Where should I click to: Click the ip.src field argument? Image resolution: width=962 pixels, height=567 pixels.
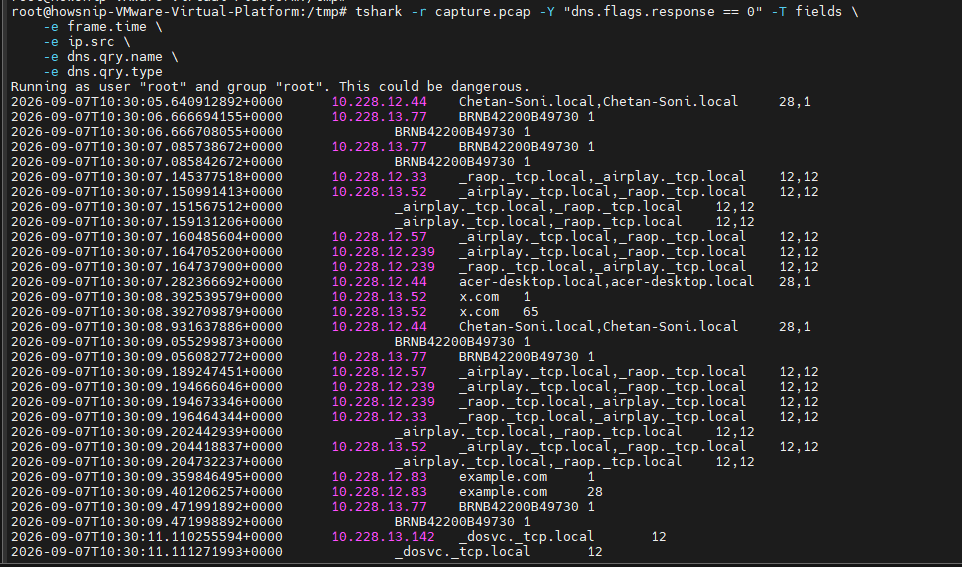coord(91,42)
